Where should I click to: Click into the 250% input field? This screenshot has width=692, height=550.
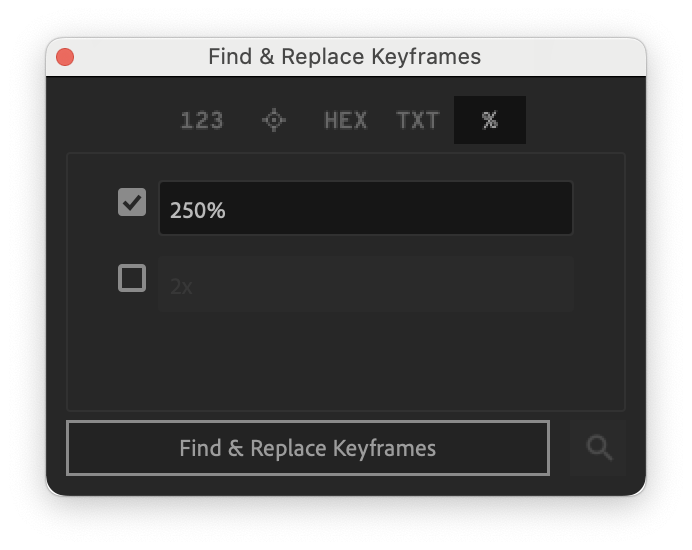click(x=366, y=208)
